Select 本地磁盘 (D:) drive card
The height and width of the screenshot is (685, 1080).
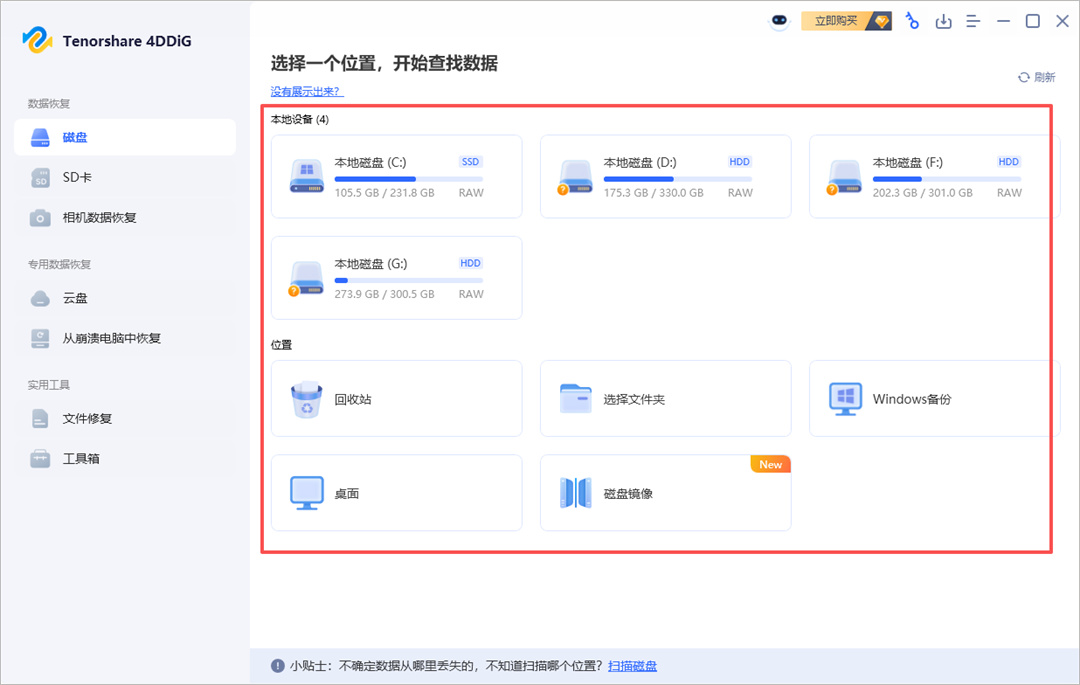[x=665, y=177]
